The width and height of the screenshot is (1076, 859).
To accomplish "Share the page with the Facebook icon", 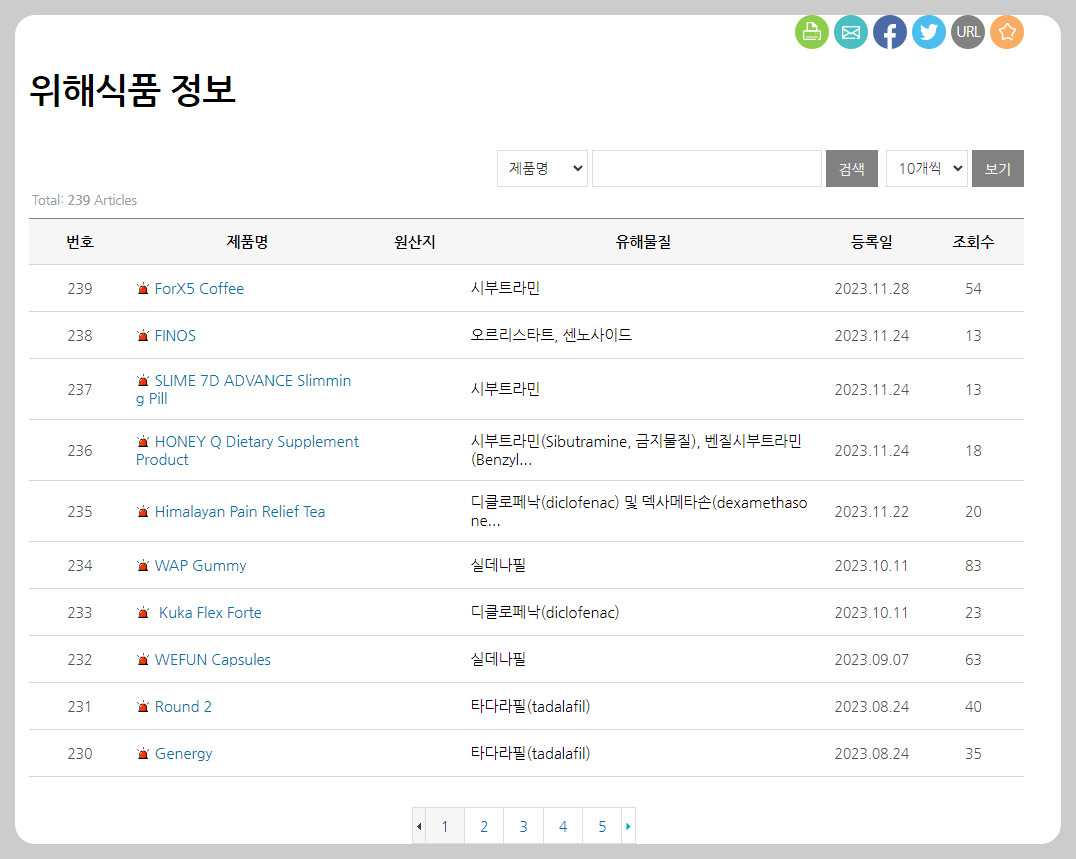I will click(890, 32).
